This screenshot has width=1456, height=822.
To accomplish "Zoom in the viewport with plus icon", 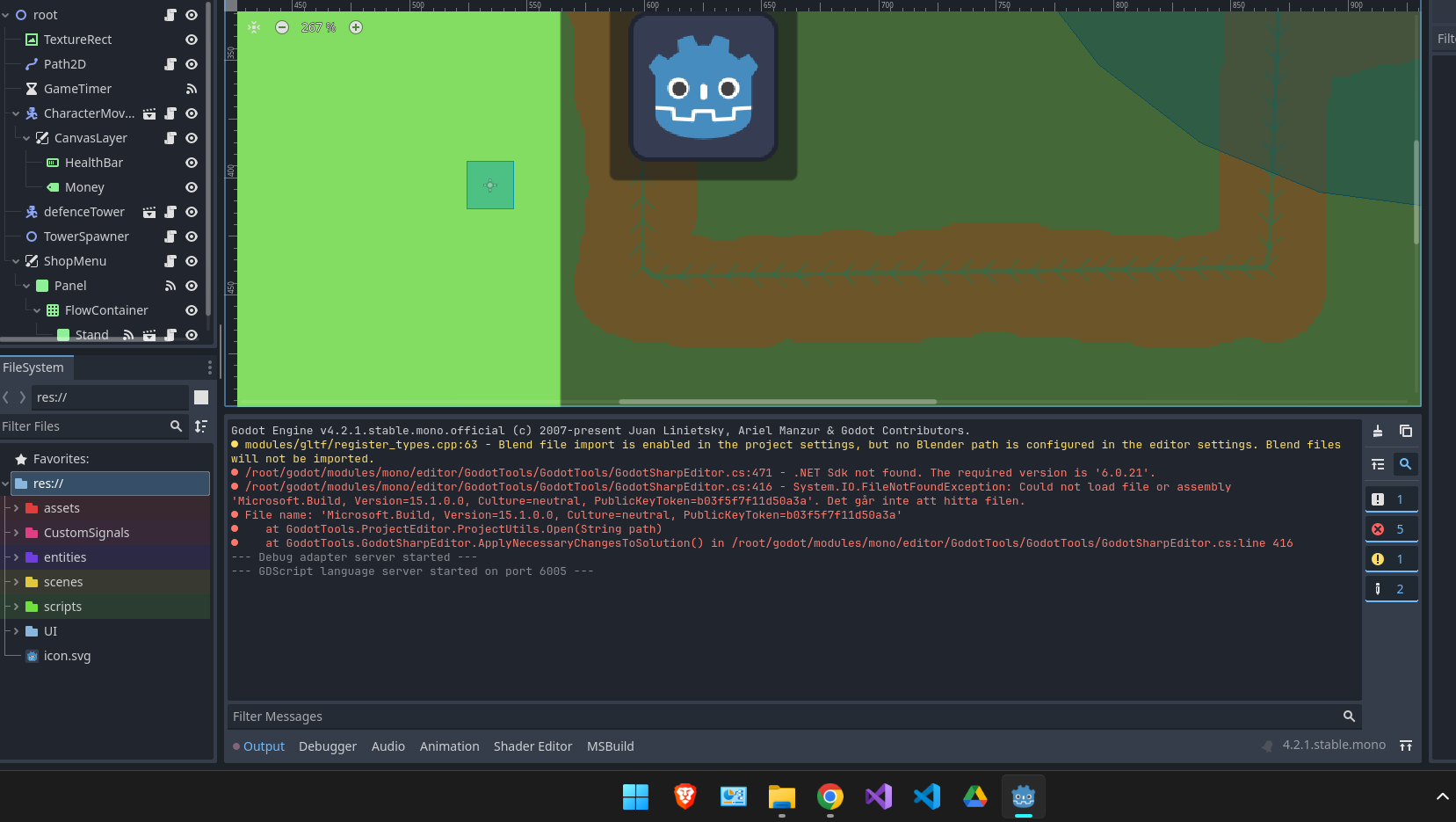I will [356, 27].
